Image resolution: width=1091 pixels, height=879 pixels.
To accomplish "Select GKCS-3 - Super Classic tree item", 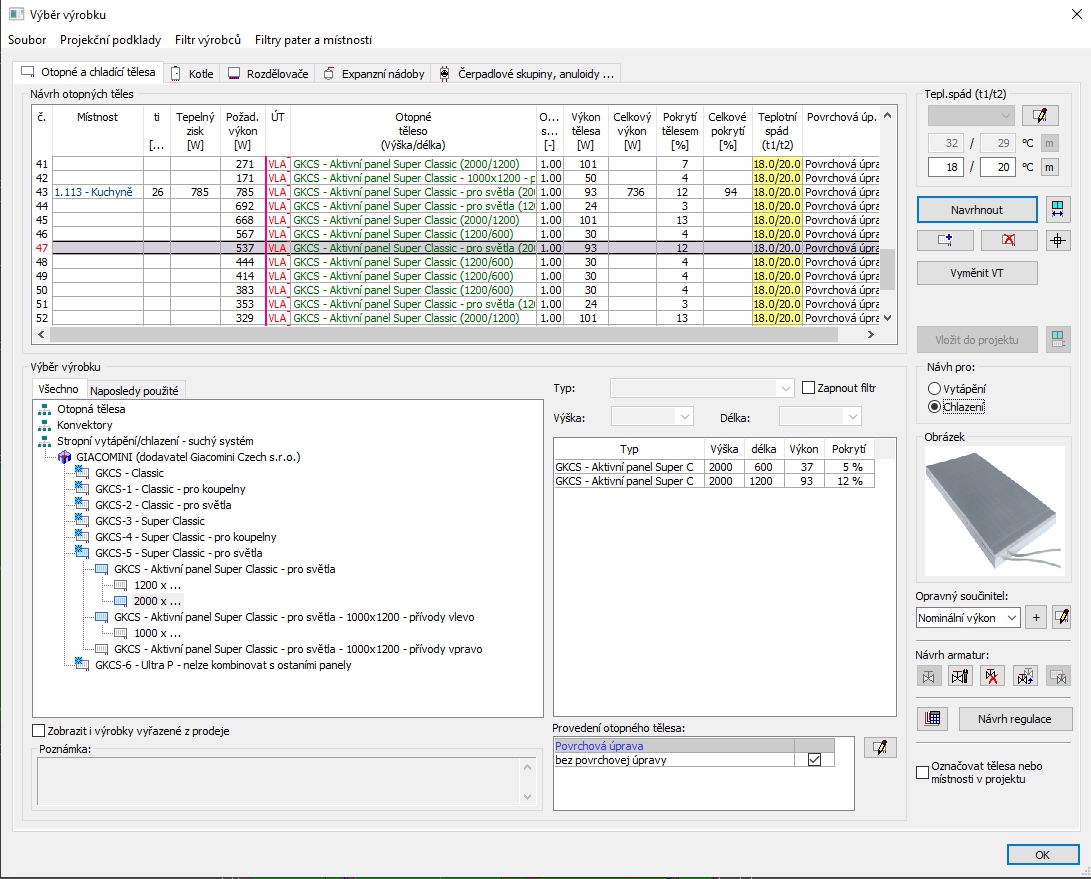I will point(150,521).
